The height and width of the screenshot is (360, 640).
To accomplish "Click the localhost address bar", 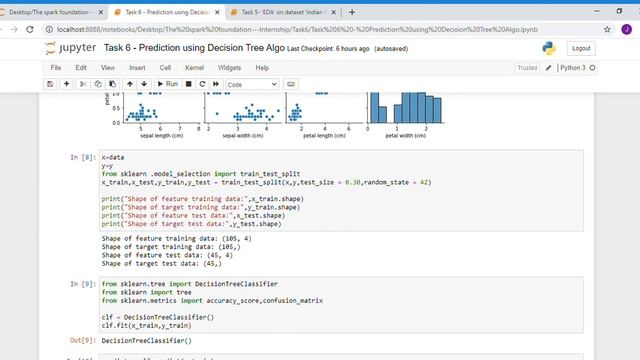I will (297, 29).
